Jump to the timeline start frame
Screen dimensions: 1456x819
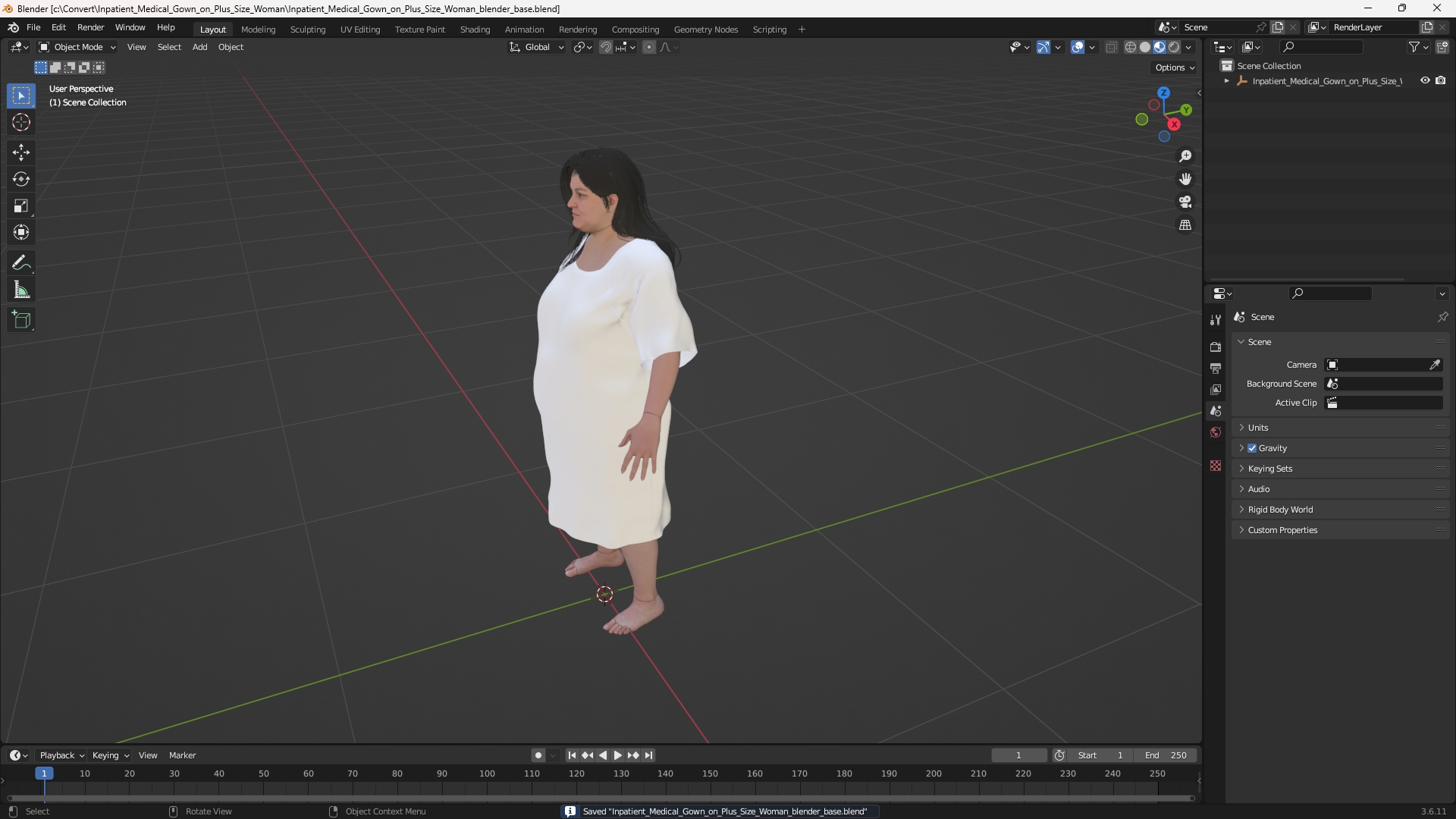tap(573, 755)
